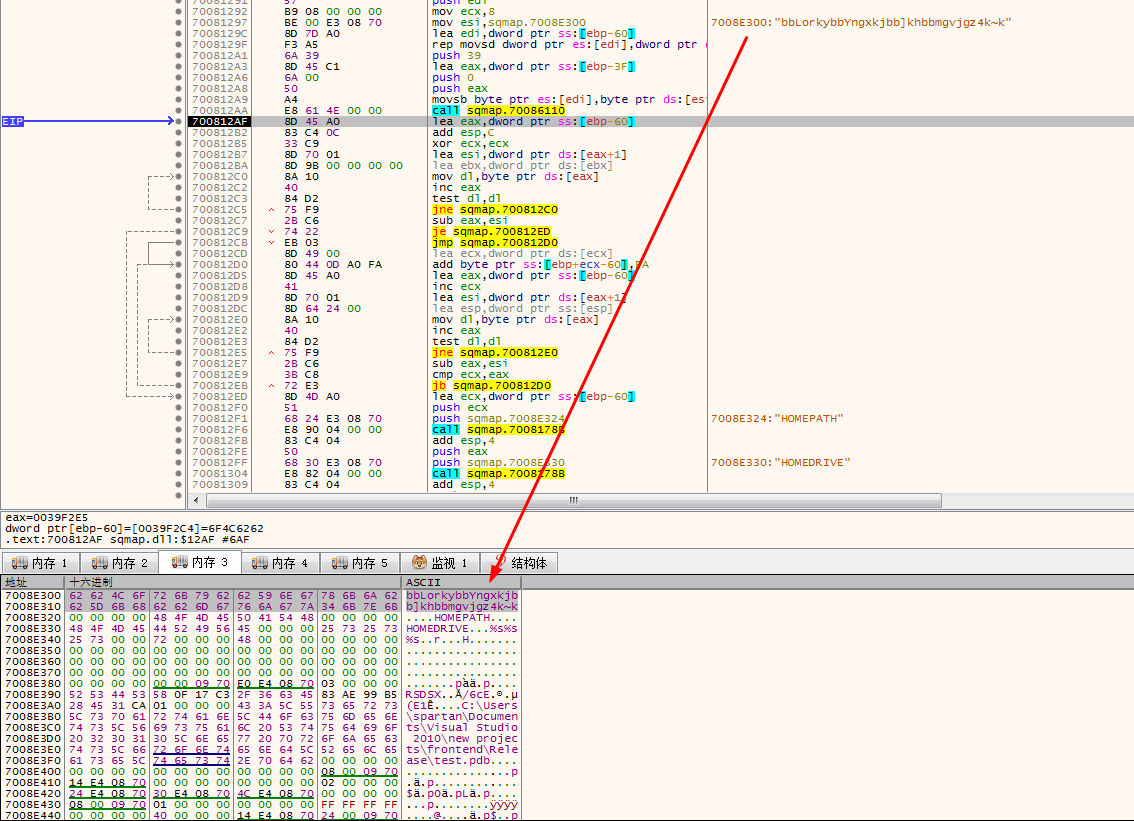Click the .text:700812AF sqmap.dll info line
Image resolution: width=1134 pixels, height=821 pixels.
(127, 540)
